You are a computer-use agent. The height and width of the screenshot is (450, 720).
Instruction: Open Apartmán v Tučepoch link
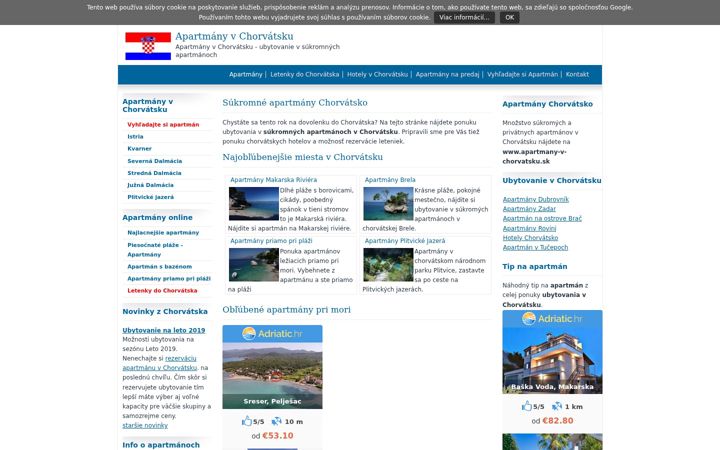click(535, 248)
